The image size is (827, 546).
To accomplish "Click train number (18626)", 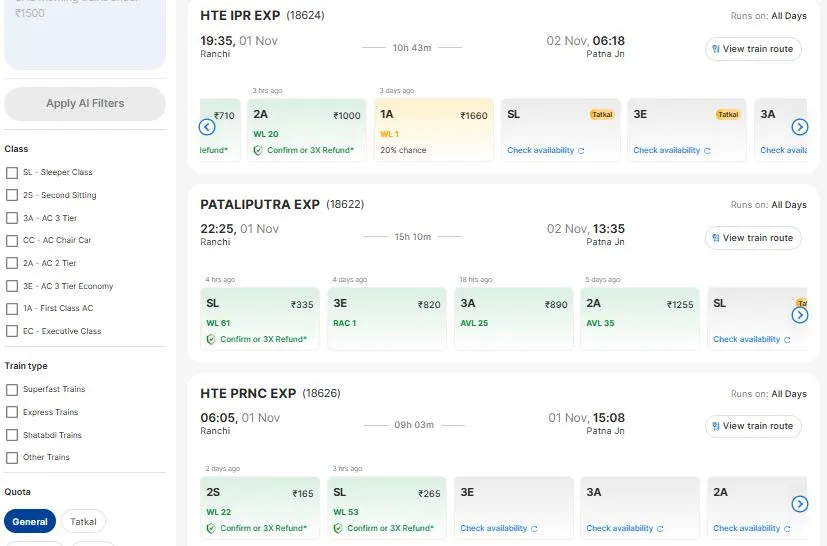I will 321,394.
